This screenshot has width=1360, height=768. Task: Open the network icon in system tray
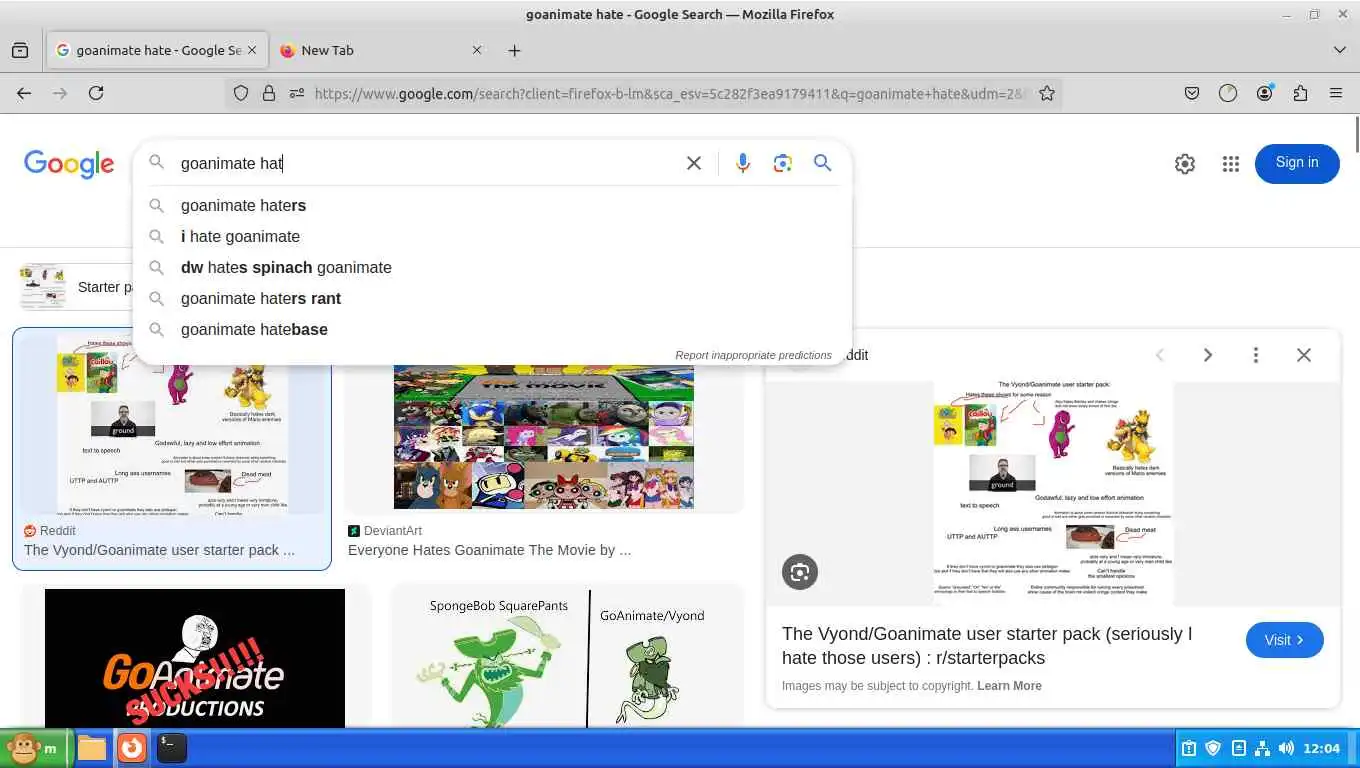[x=1262, y=748]
